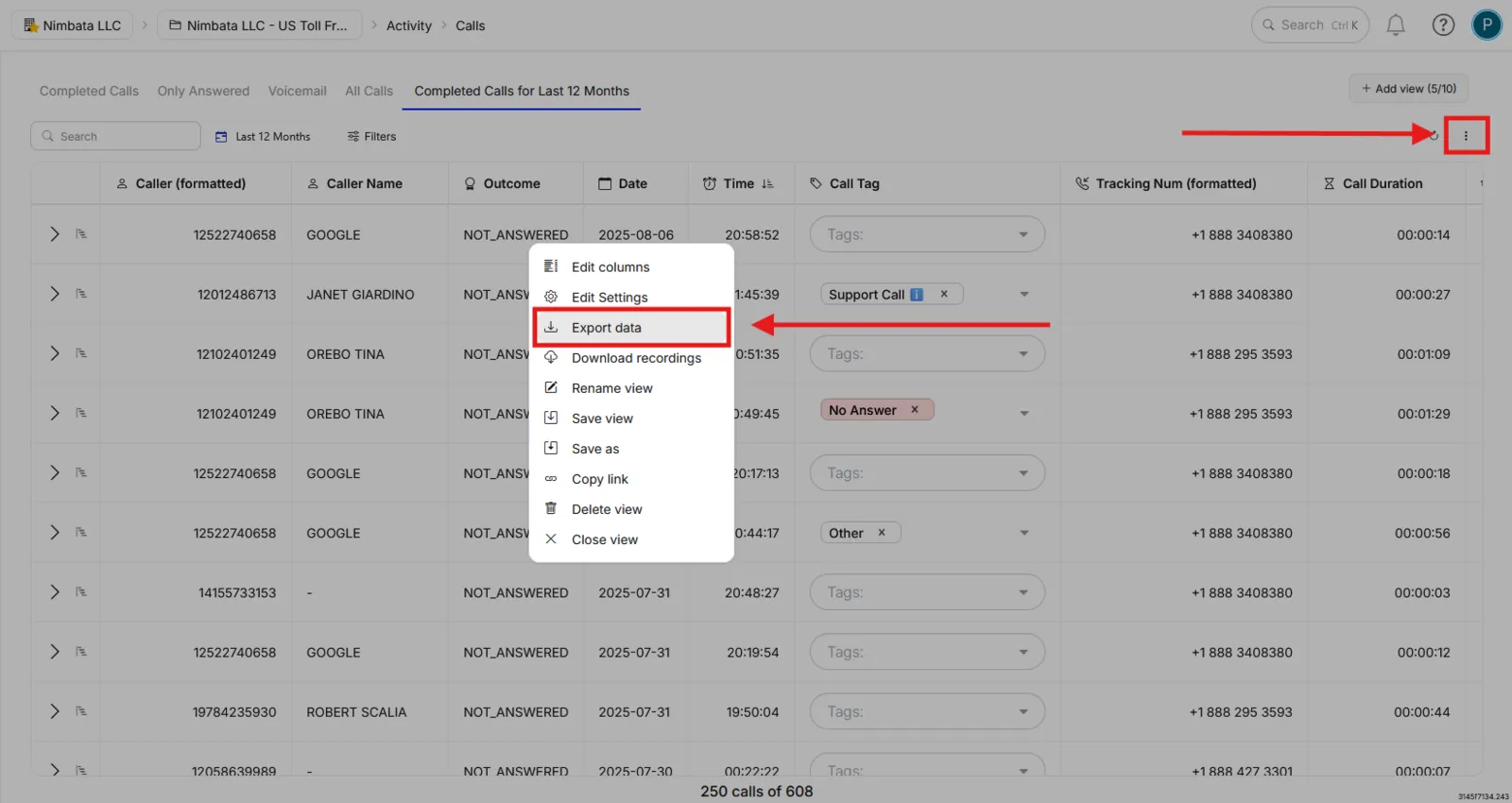Open Tags dropdown for 20:58:52 call
This screenshot has height=803, width=1512.
coord(927,234)
